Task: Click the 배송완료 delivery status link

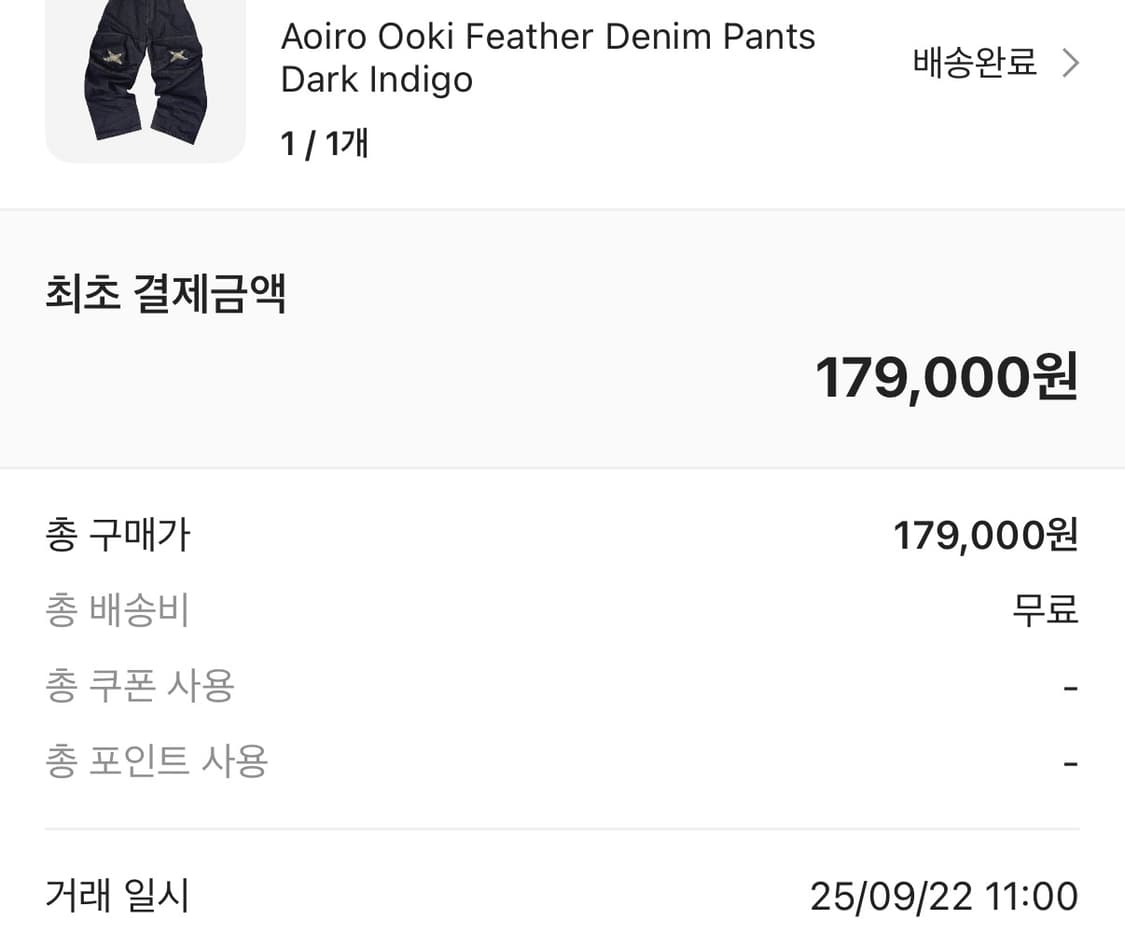Action: point(974,62)
